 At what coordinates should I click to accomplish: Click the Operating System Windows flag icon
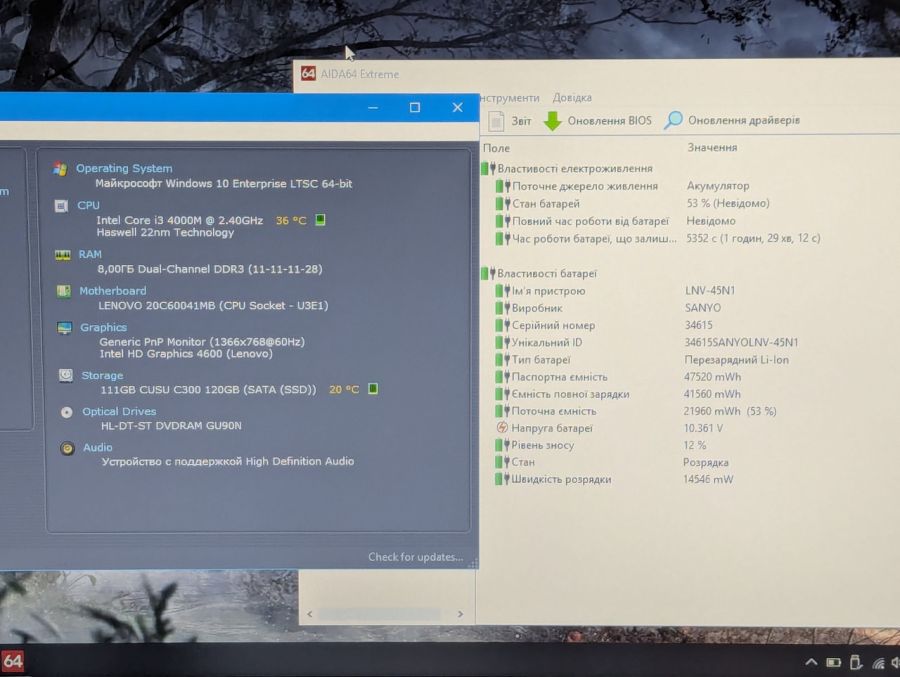(60, 168)
